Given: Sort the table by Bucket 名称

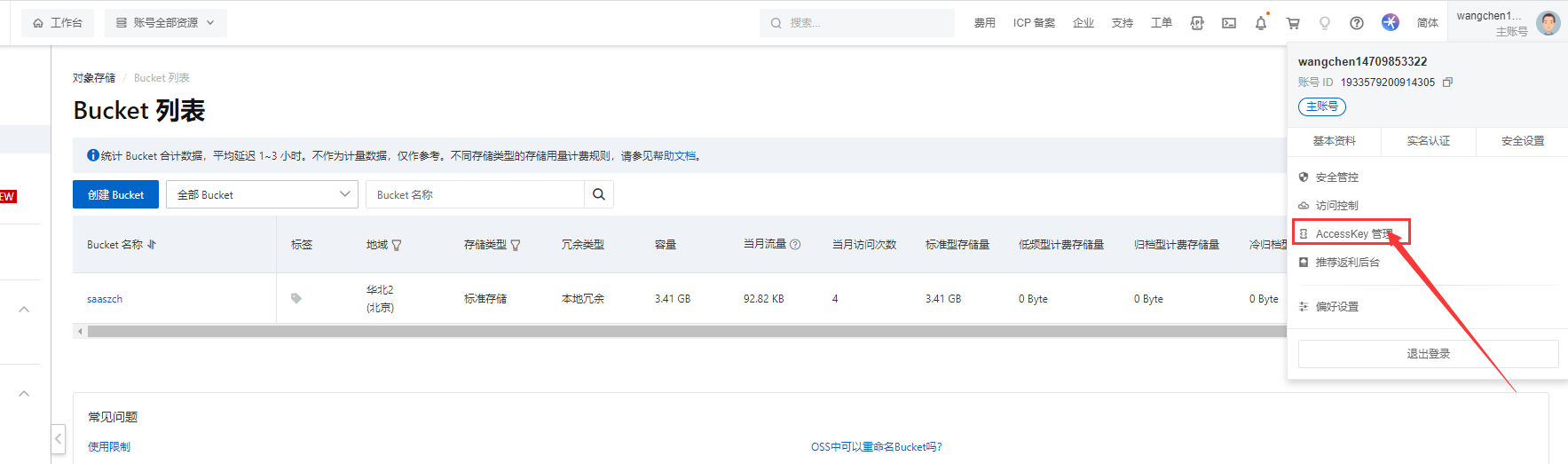Looking at the screenshot, I should click(x=152, y=245).
